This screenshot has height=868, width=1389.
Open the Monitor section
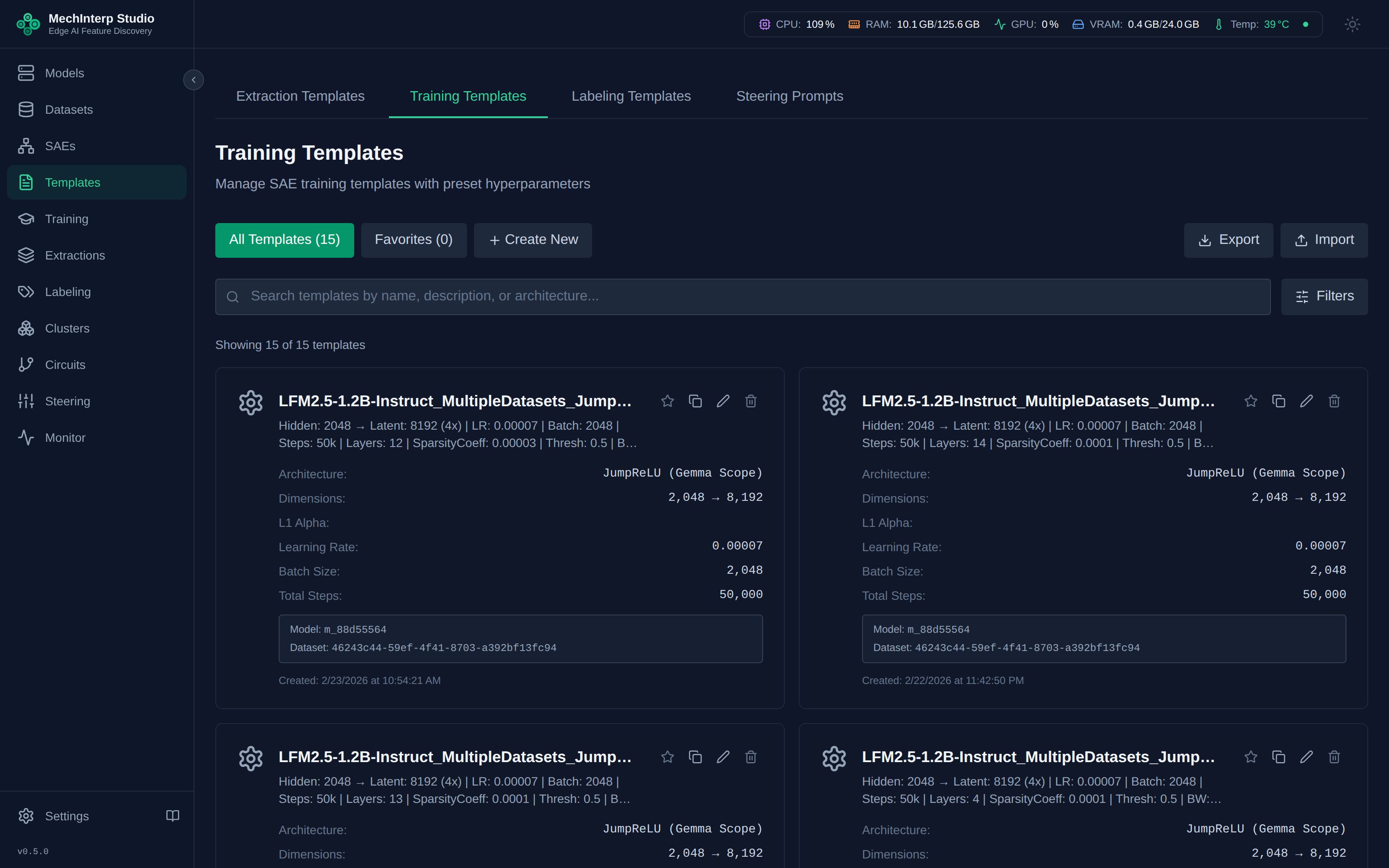point(96,437)
